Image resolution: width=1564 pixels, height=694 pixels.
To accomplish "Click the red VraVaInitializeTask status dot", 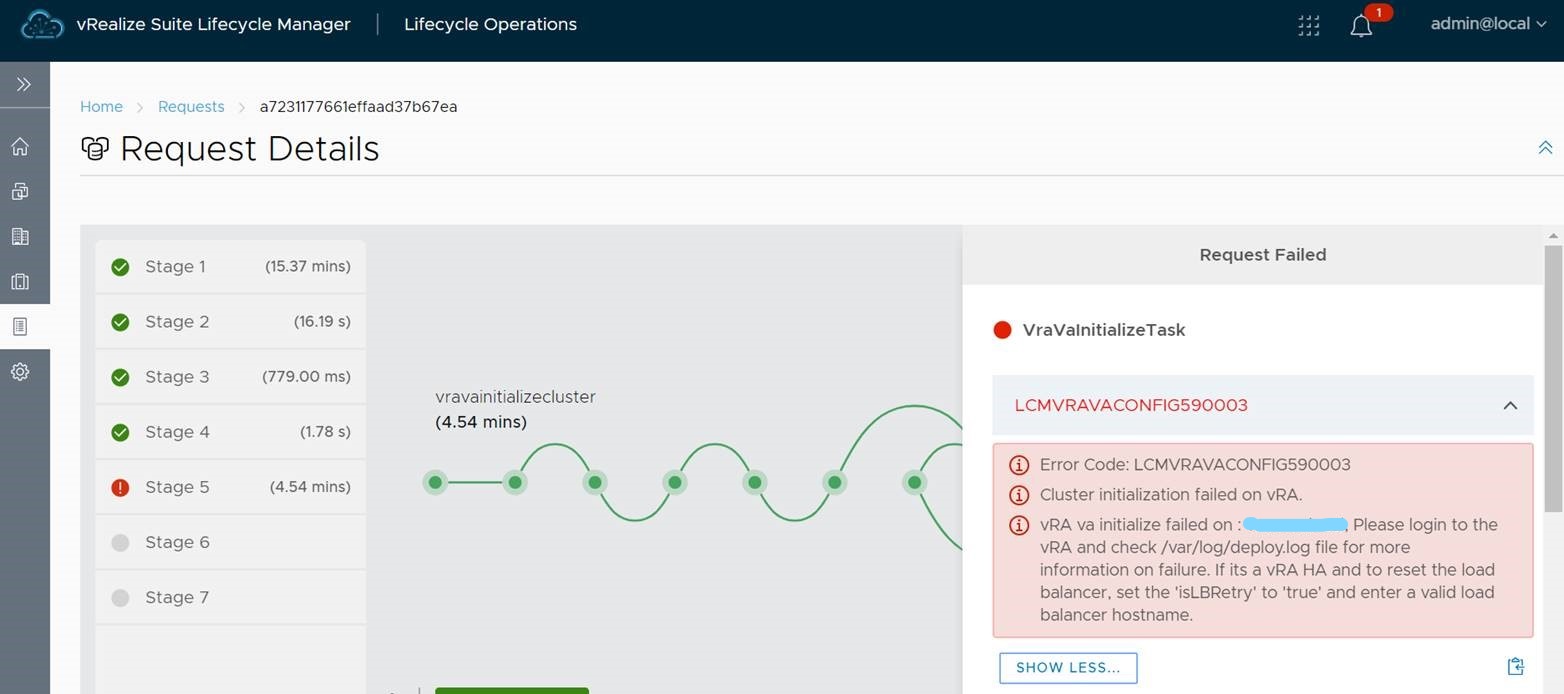I will 1002,330.
